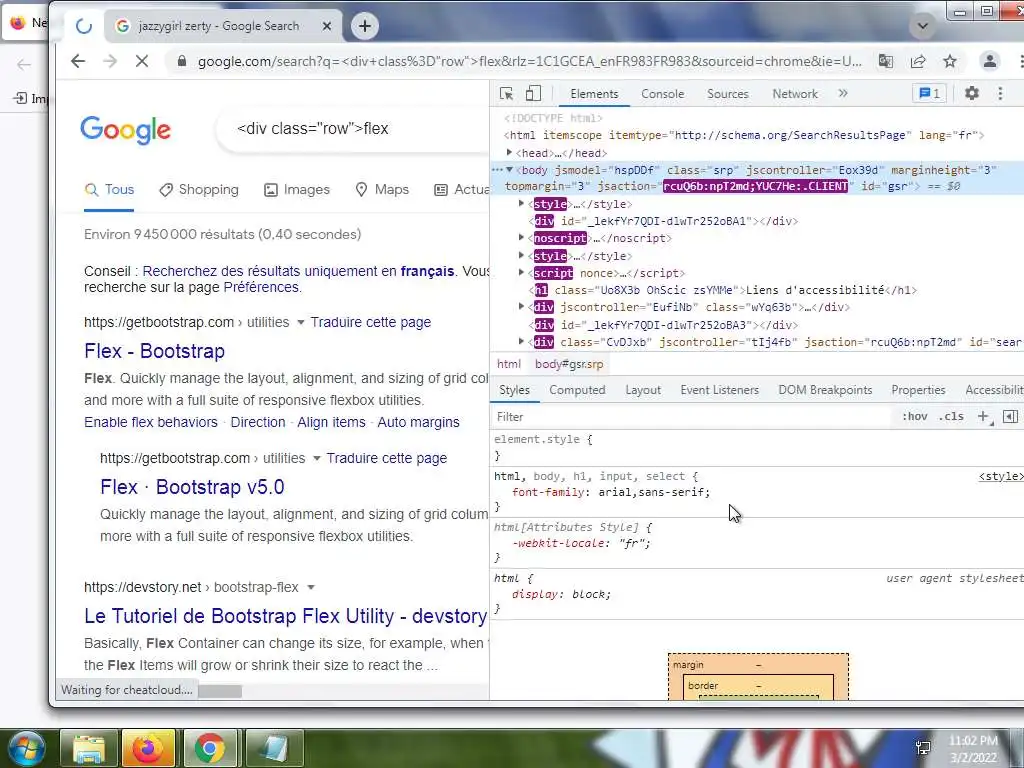Click the share page icon
1024x768 pixels.
(x=918, y=61)
